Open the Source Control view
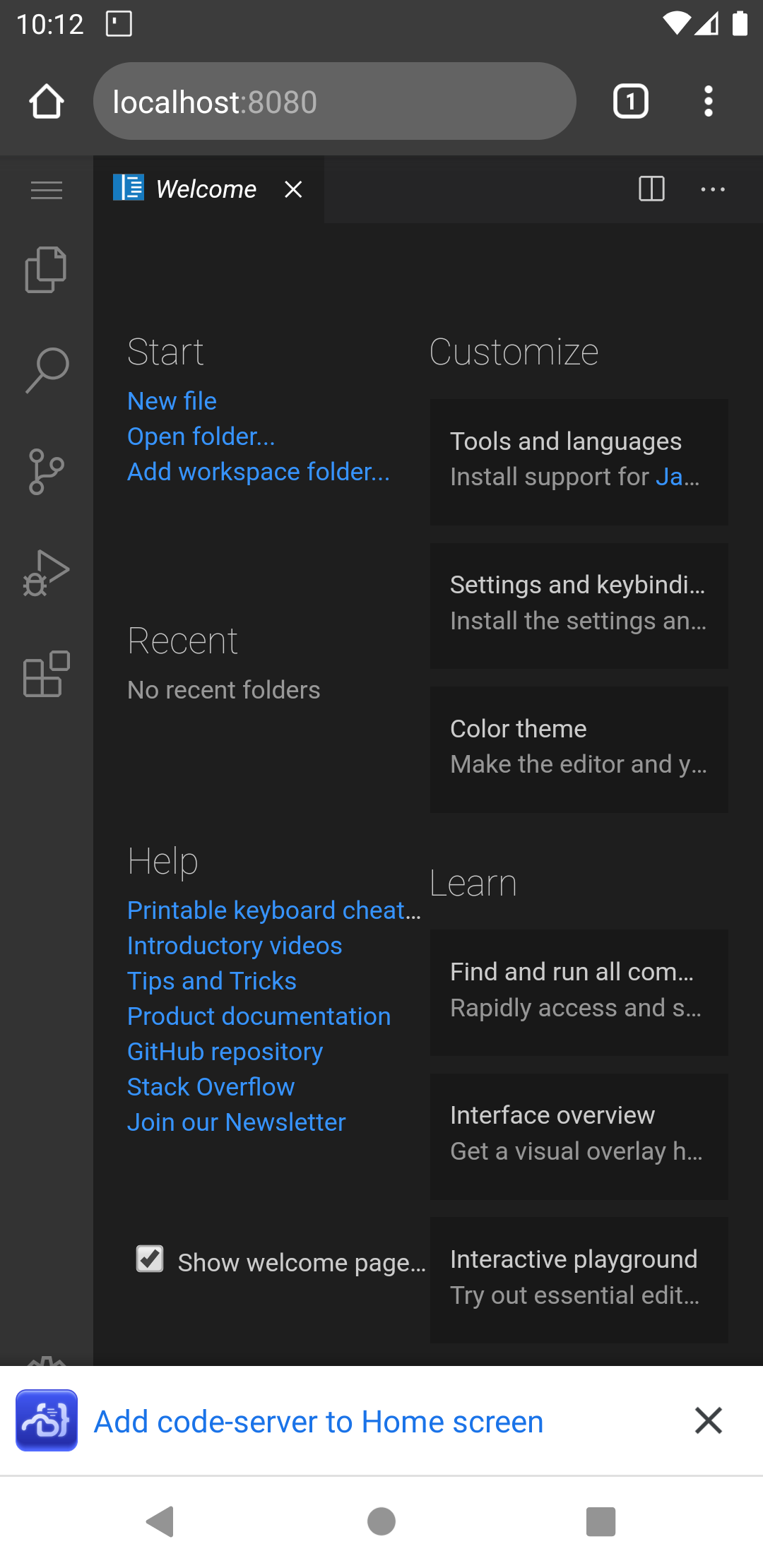This screenshot has height=1568, width=763. [46, 472]
